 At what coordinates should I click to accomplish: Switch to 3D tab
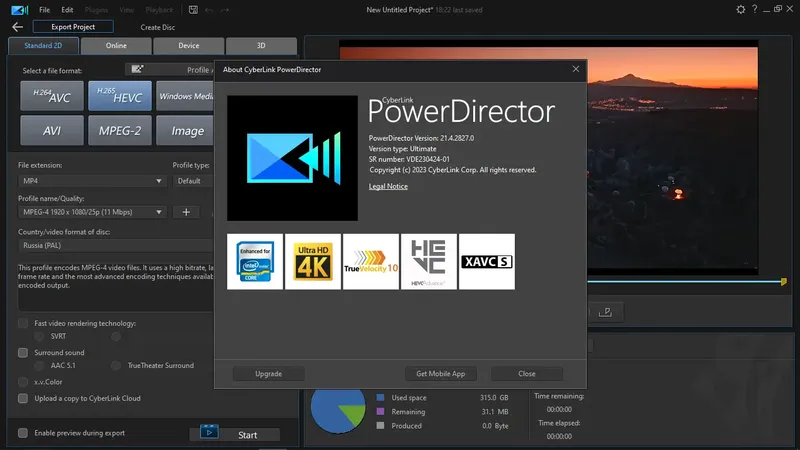pos(261,45)
